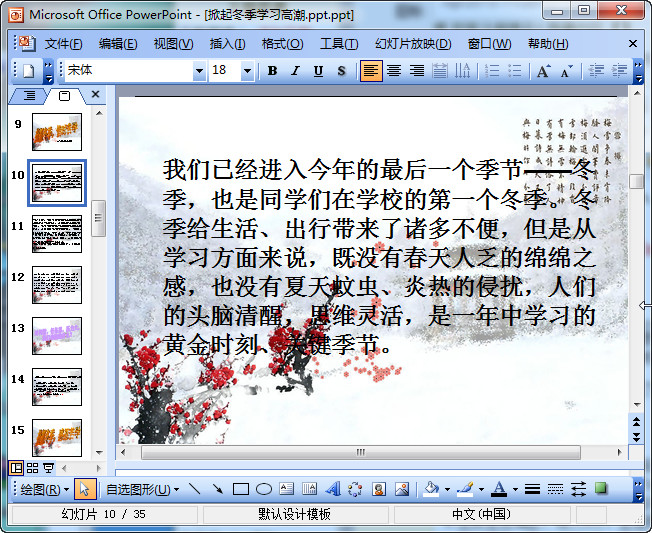652x533 pixels.
Task: Open the 幻灯片放映 (Slide Show) menu
Action: (413, 44)
